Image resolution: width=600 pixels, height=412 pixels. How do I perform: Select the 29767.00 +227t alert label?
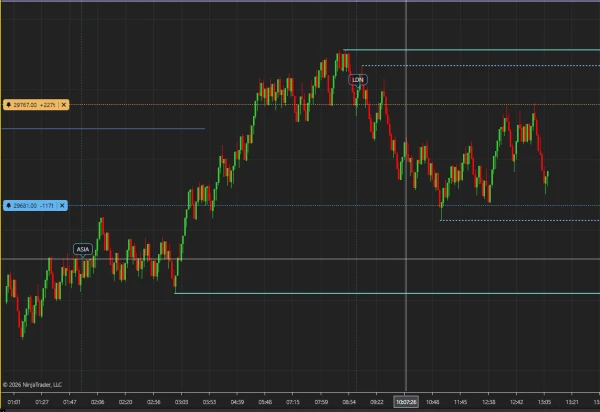tap(36, 105)
